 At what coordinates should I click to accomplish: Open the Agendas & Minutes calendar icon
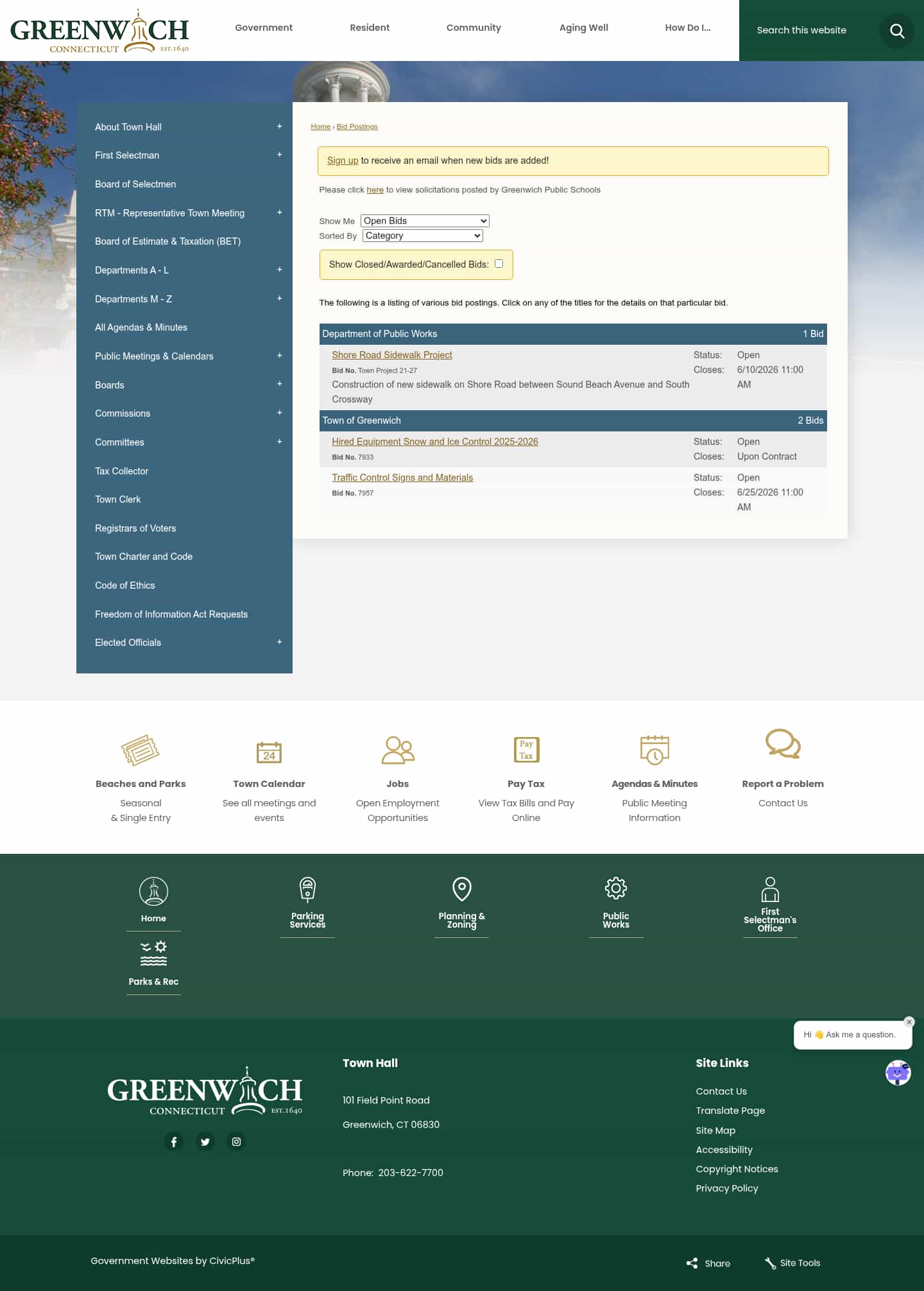coord(654,750)
